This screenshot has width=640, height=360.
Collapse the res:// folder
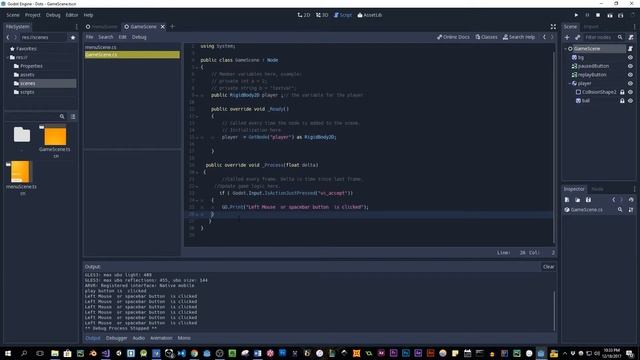(7, 58)
